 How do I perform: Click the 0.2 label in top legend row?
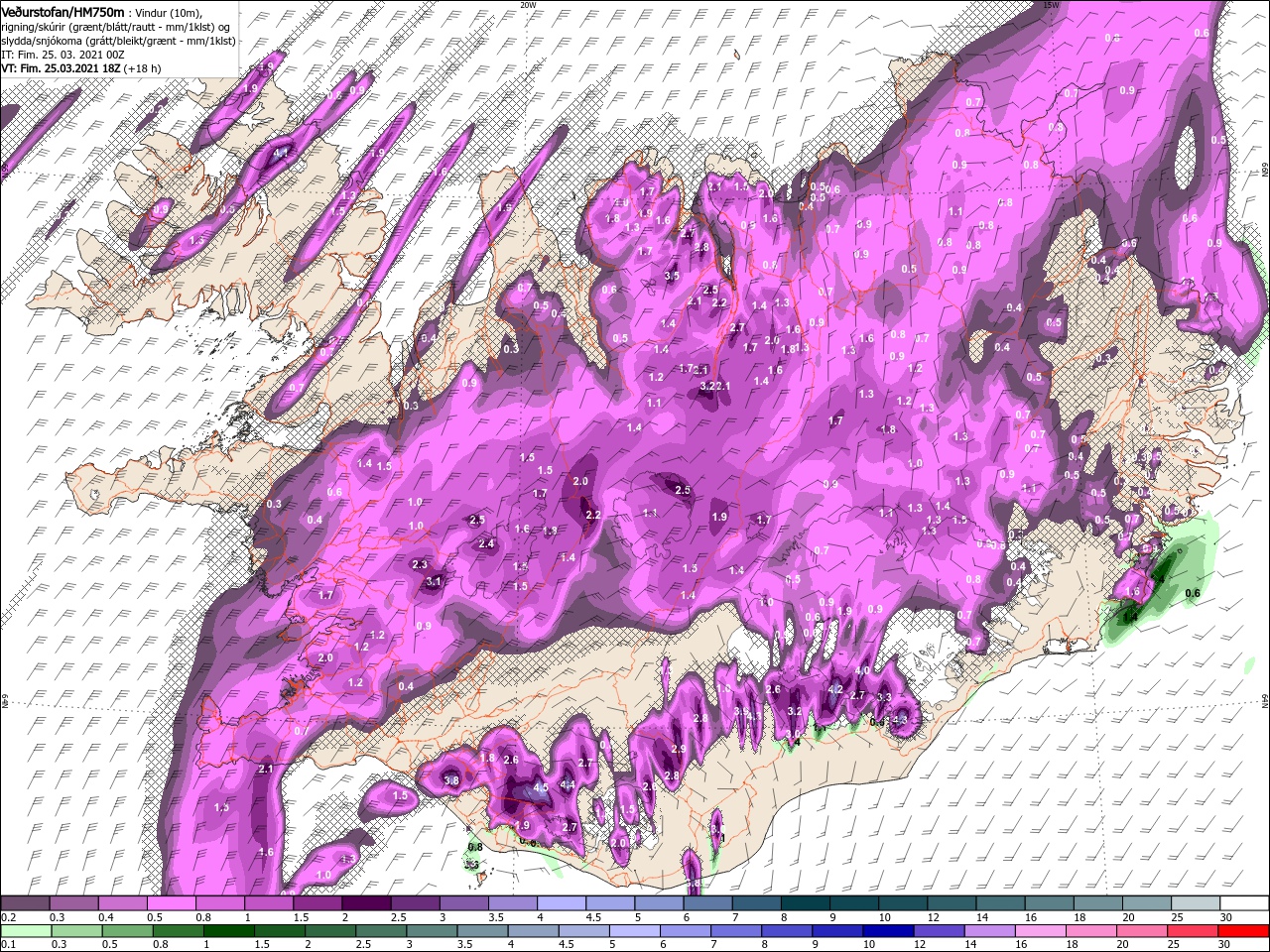click(9, 917)
